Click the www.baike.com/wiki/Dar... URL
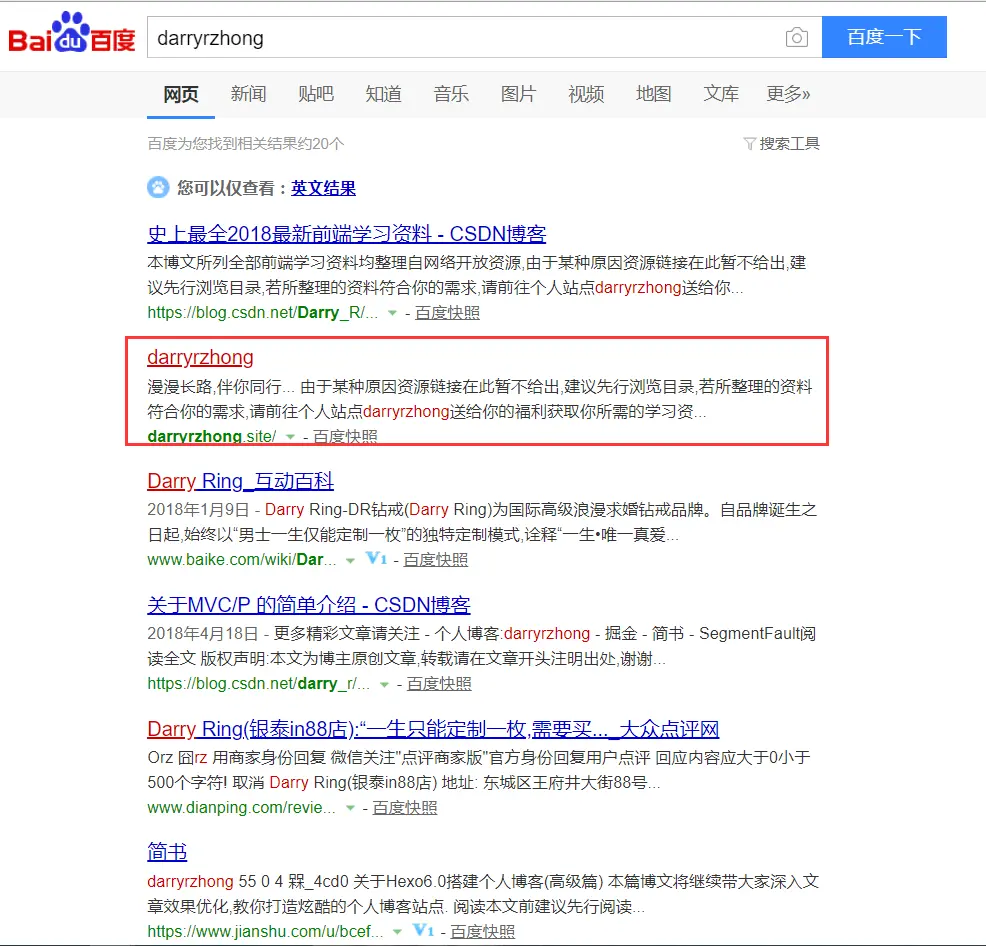This screenshot has height=946, width=986. click(241, 560)
